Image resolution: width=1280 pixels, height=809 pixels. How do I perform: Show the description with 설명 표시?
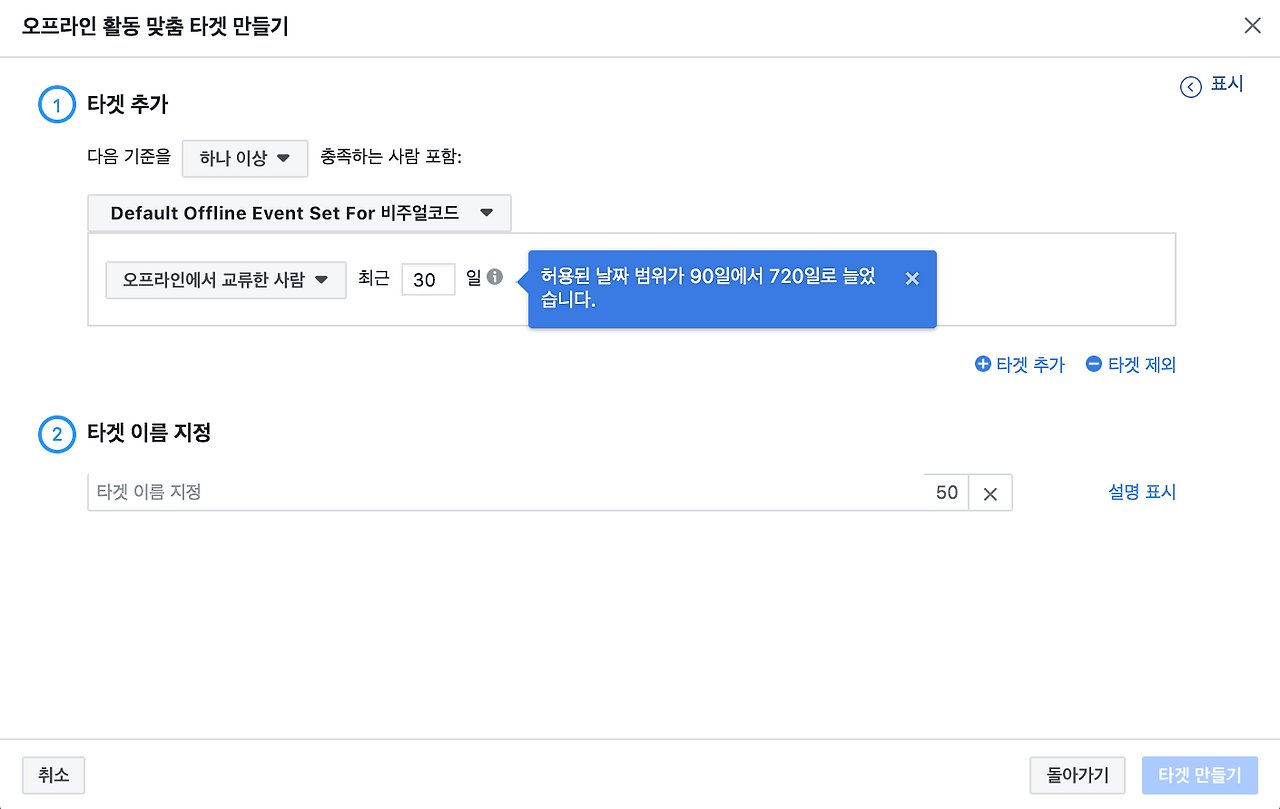[1141, 491]
